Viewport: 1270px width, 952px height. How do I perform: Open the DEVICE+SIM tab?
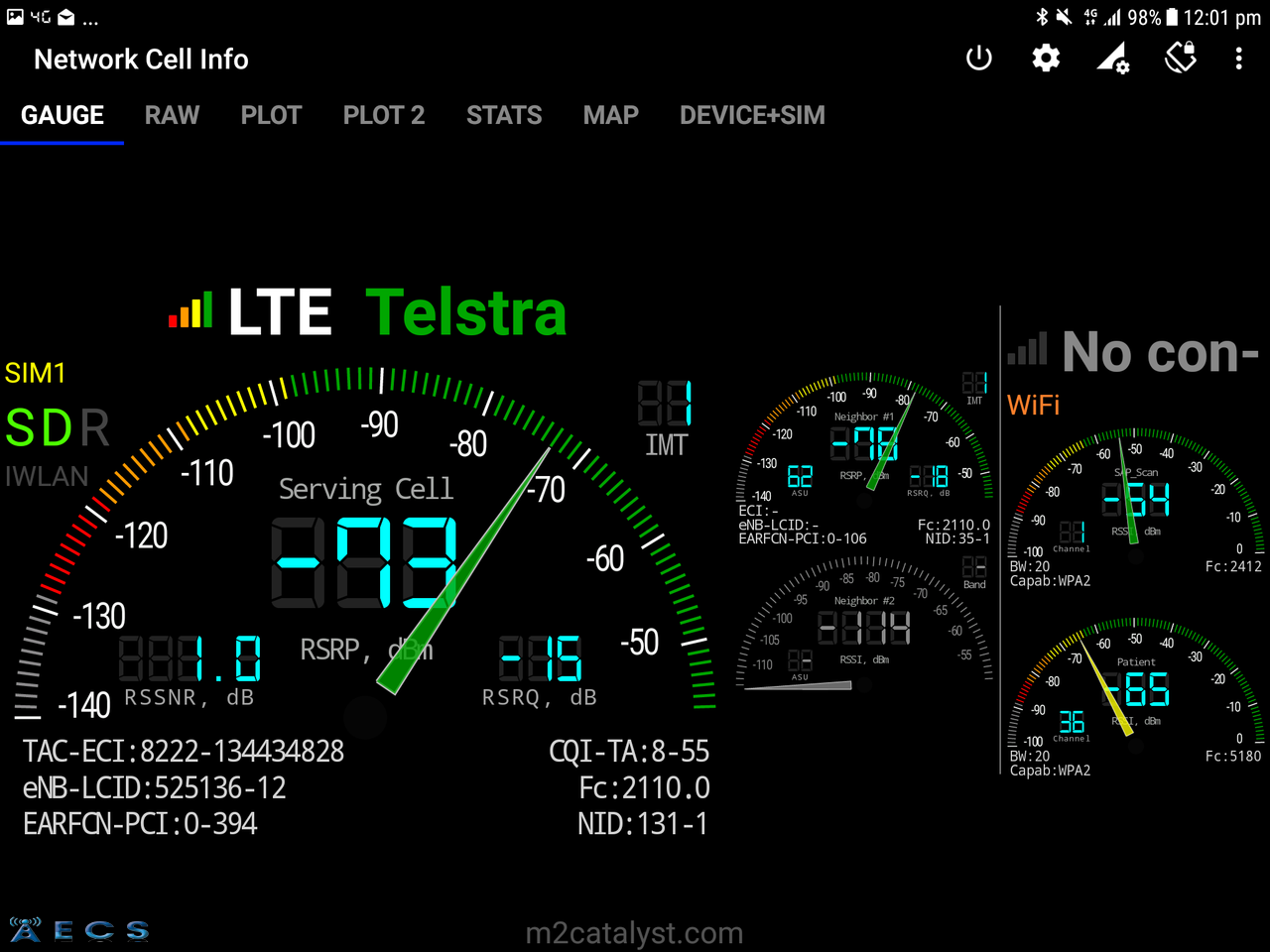tap(752, 115)
